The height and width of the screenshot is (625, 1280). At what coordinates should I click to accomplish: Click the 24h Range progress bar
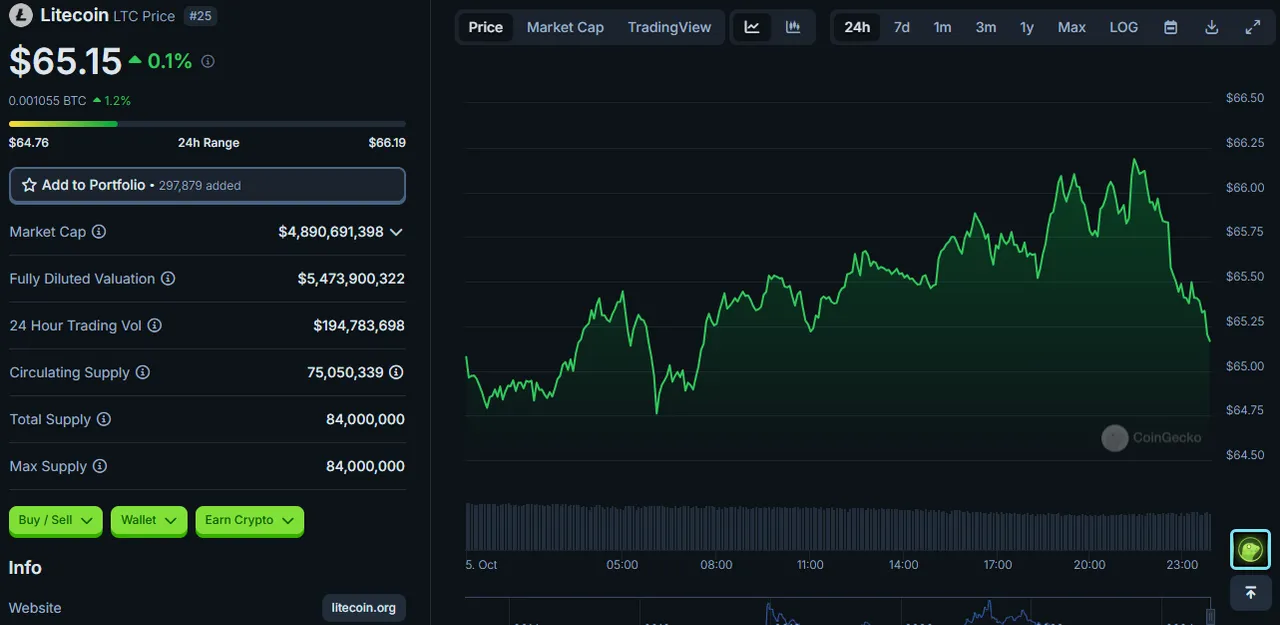tap(207, 124)
